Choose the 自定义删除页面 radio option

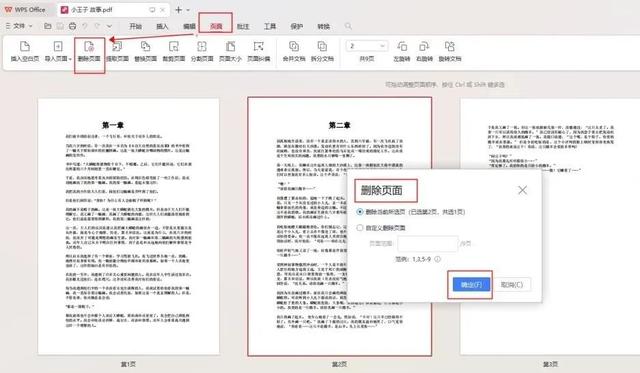360,228
